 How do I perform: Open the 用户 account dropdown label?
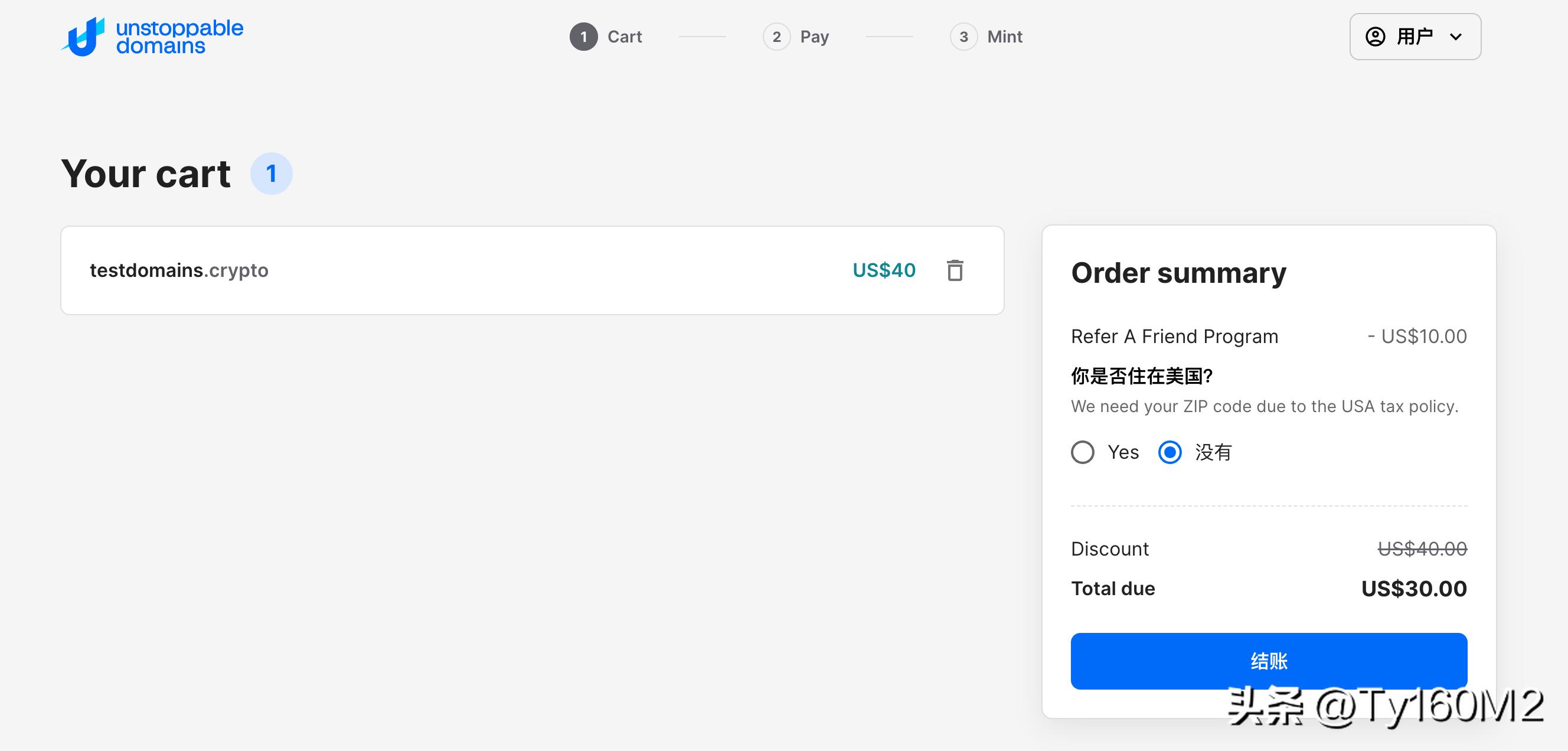pyautogui.click(x=1414, y=37)
